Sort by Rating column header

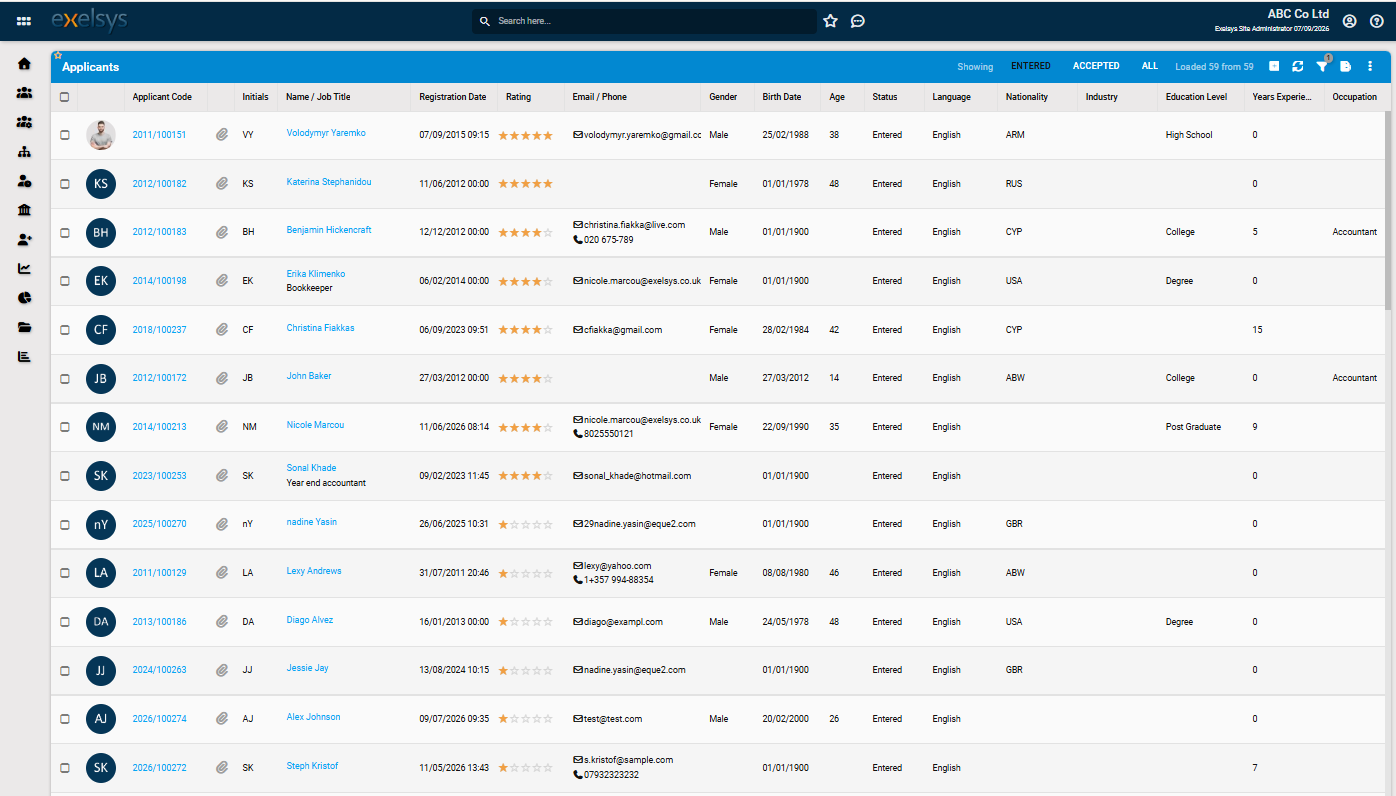coord(519,97)
